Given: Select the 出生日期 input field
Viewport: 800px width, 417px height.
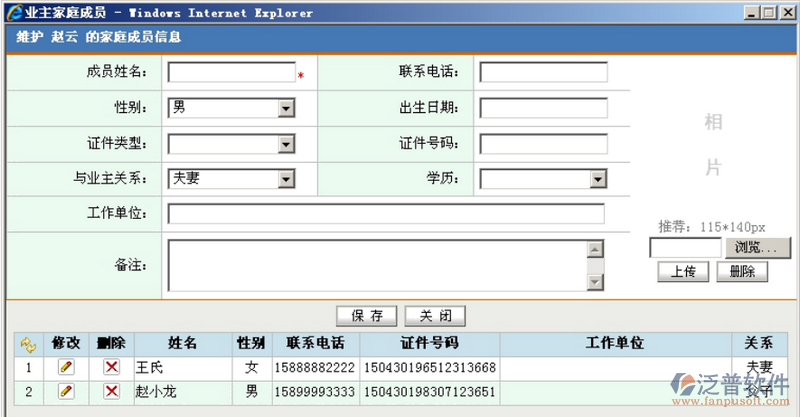Looking at the screenshot, I should click(x=543, y=108).
